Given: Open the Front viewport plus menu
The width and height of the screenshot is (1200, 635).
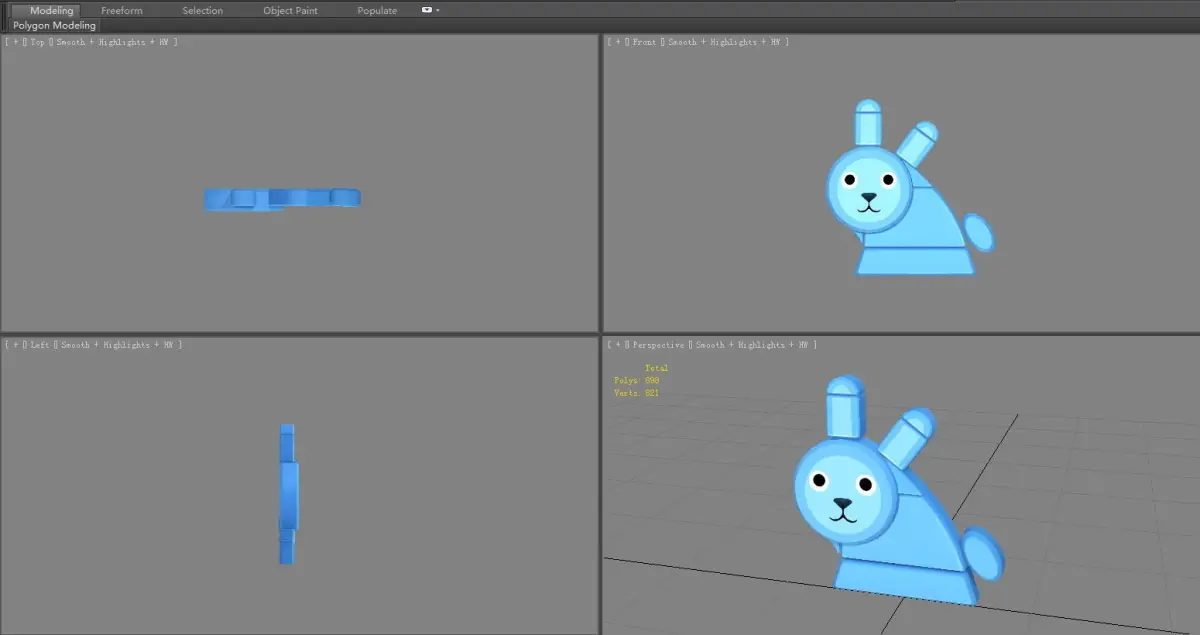Looking at the screenshot, I should pyautogui.click(x=620, y=42).
